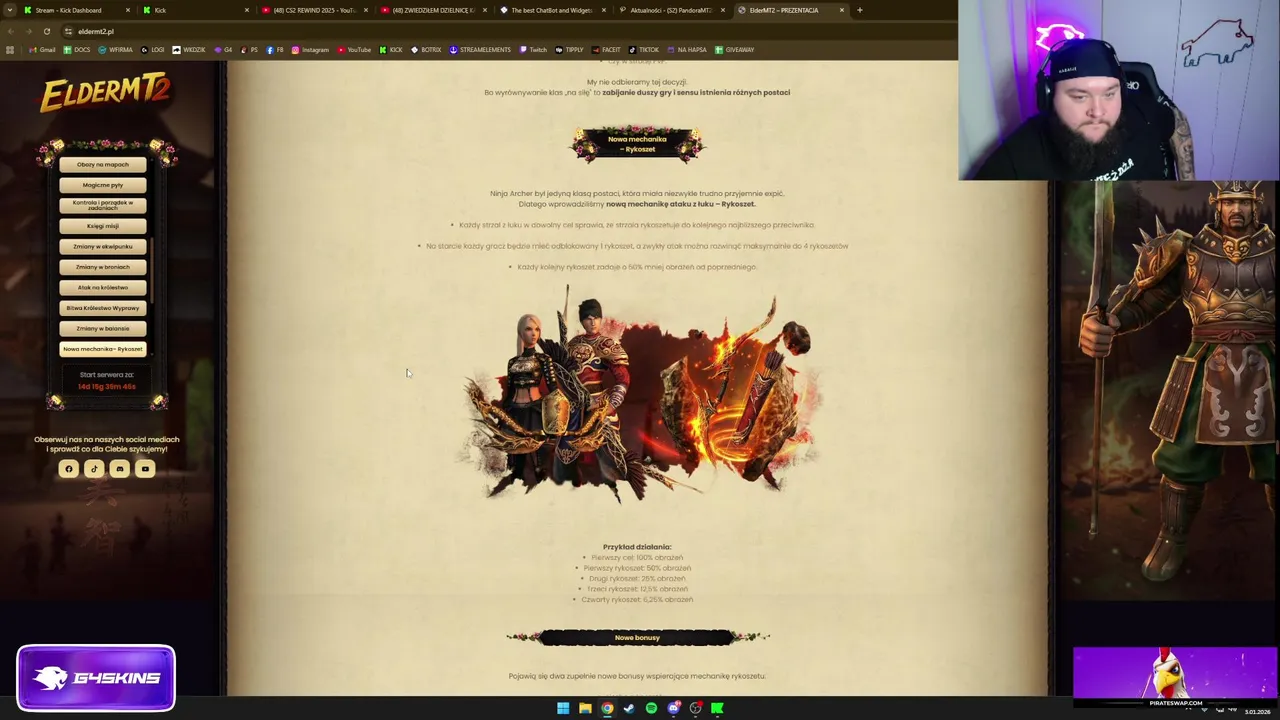Open the YouTube social media icon

click(x=145, y=469)
